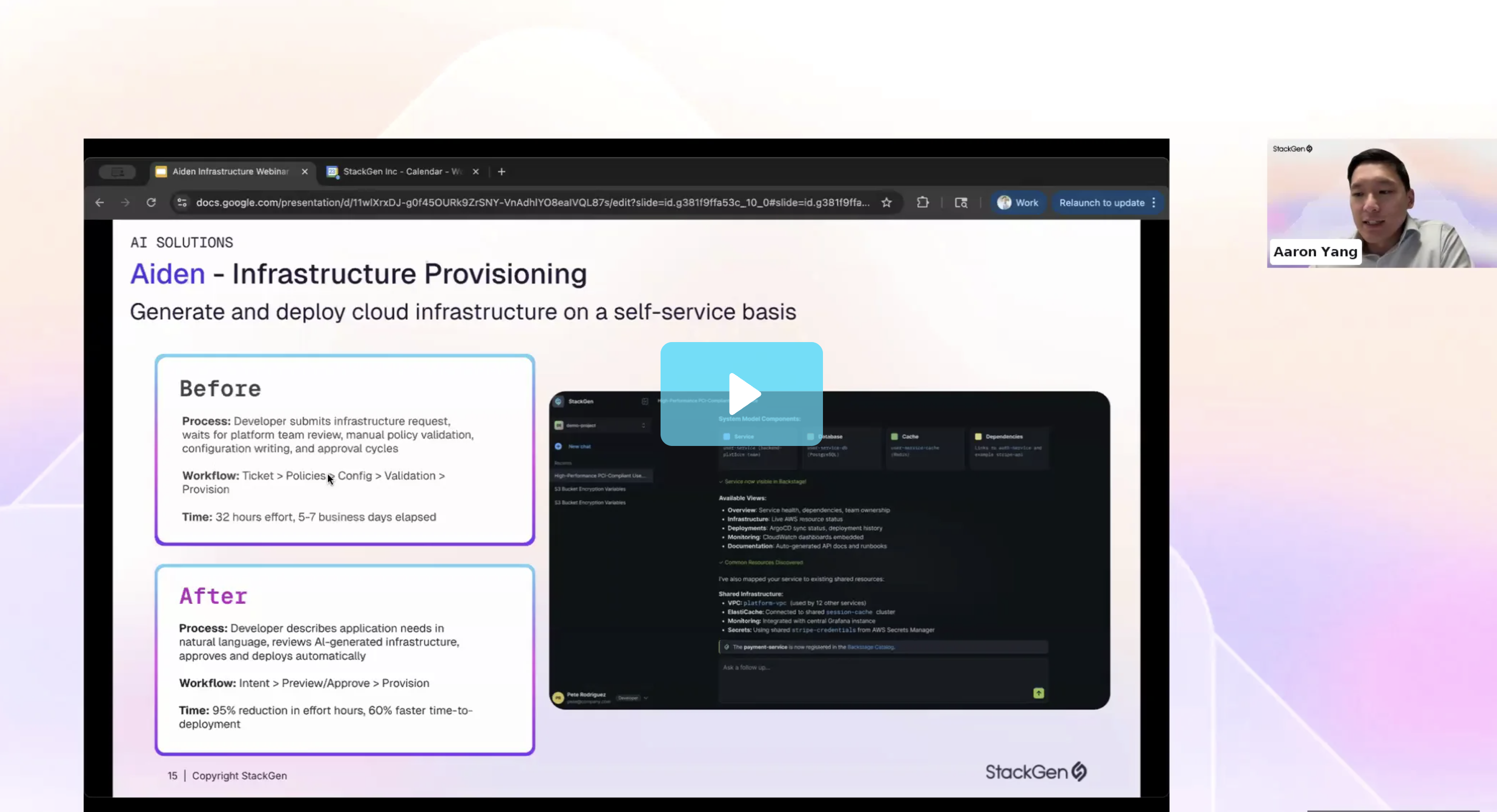Image resolution: width=1497 pixels, height=812 pixels.
Task: Open Chrome's three-dot menu
Action: (x=1154, y=203)
